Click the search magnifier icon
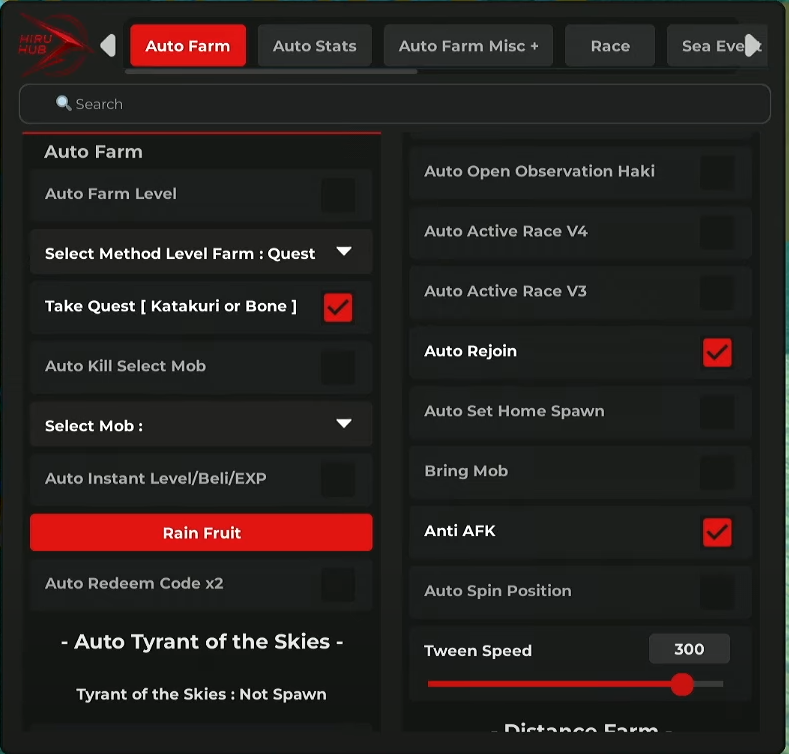Screen dimensions: 789x754 point(64,104)
